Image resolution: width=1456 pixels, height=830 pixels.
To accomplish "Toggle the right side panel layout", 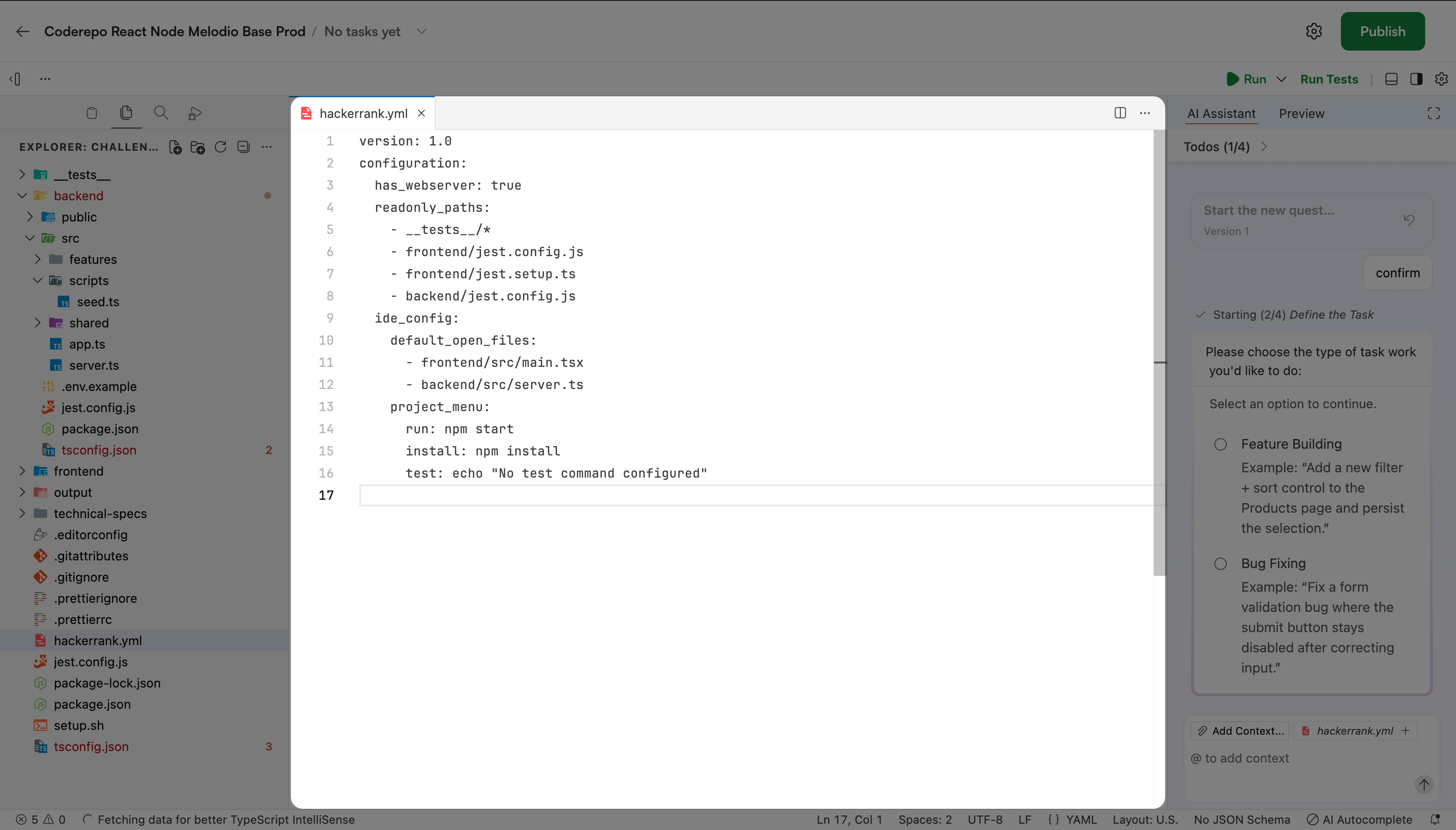I will tap(1416, 79).
